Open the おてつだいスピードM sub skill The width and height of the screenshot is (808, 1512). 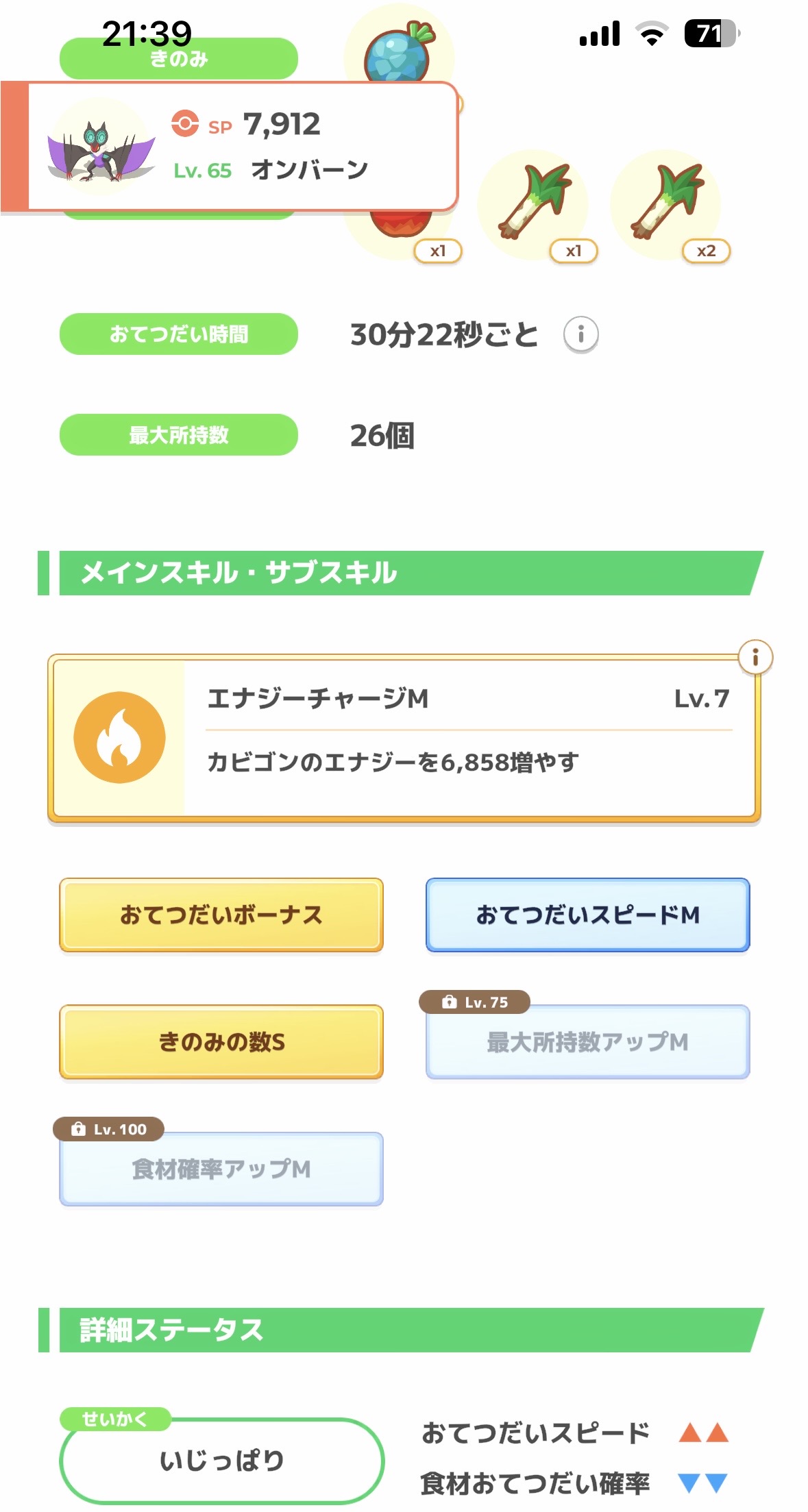tap(587, 915)
